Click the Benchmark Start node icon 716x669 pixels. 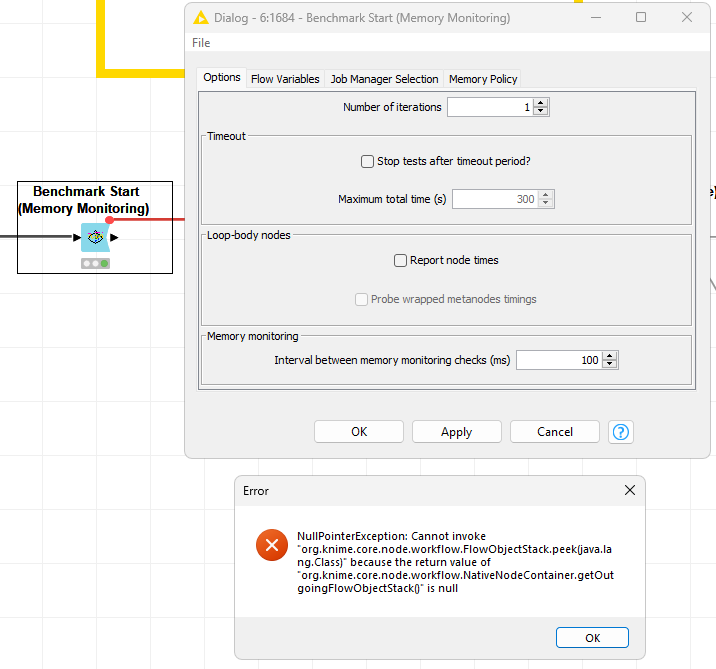tap(95, 238)
